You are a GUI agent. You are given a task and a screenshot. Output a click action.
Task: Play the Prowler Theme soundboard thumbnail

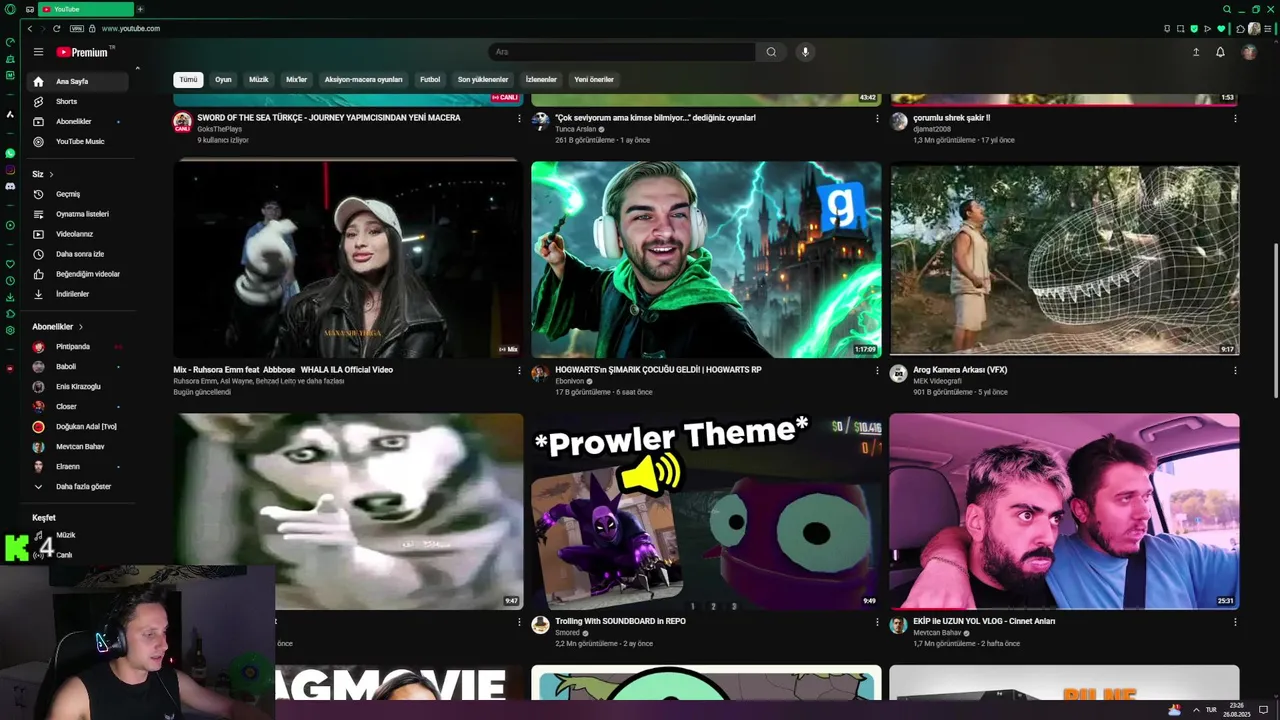coord(706,511)
